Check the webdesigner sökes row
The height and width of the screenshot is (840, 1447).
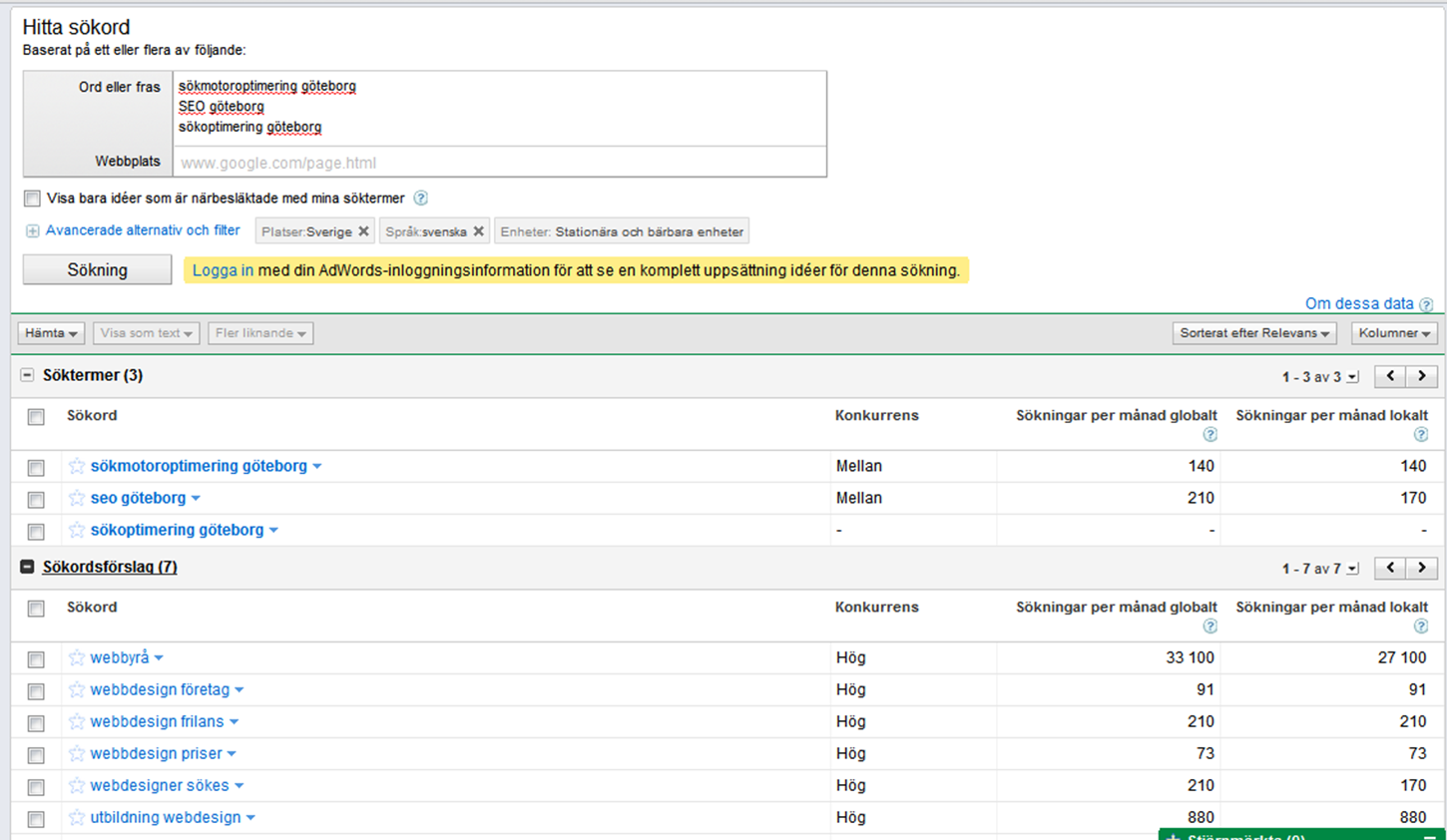pos(36,787)
